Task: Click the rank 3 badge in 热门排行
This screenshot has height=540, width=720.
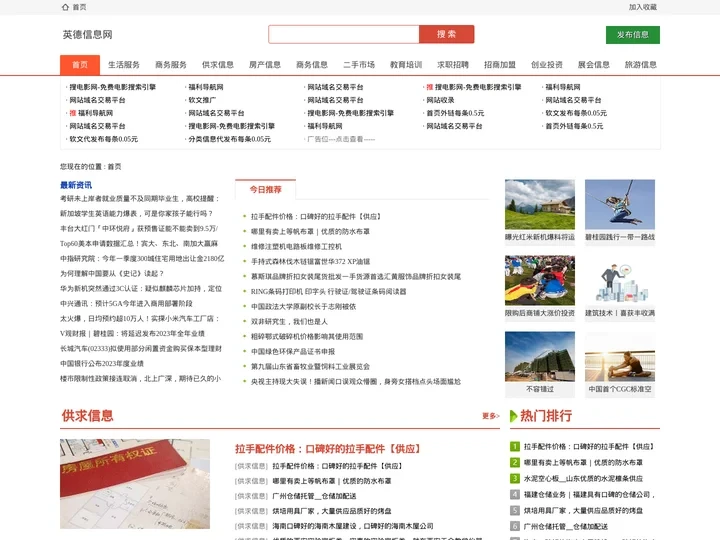Action: coord(514,478)
